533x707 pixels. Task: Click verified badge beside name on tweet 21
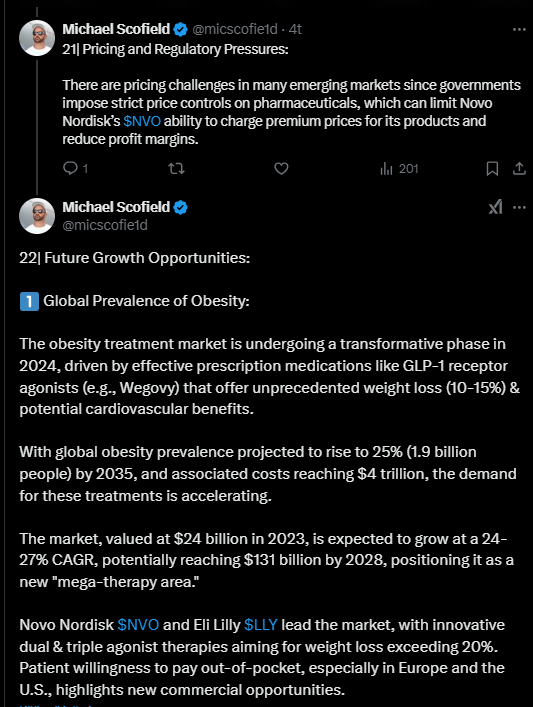(x=180, y=30)
